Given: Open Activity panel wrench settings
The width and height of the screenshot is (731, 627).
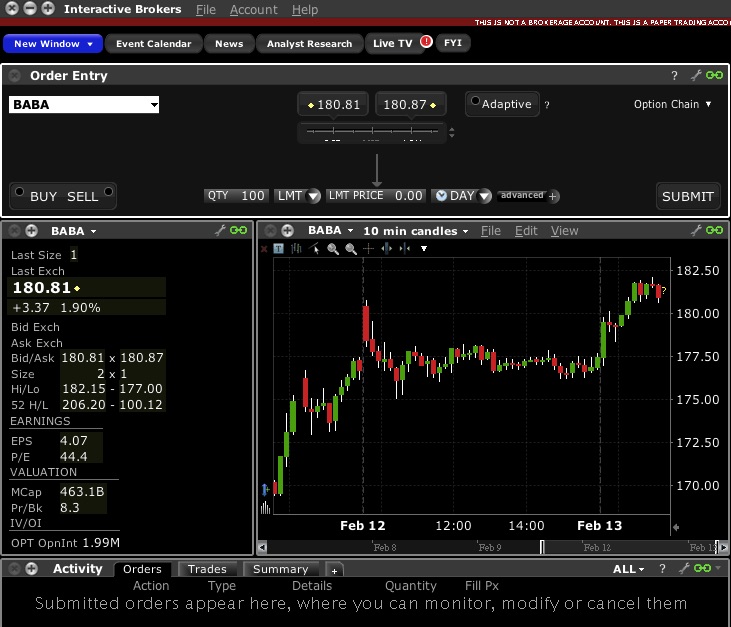Looking at the screenshot, I should pyautogui.click(x=684, y=568).
